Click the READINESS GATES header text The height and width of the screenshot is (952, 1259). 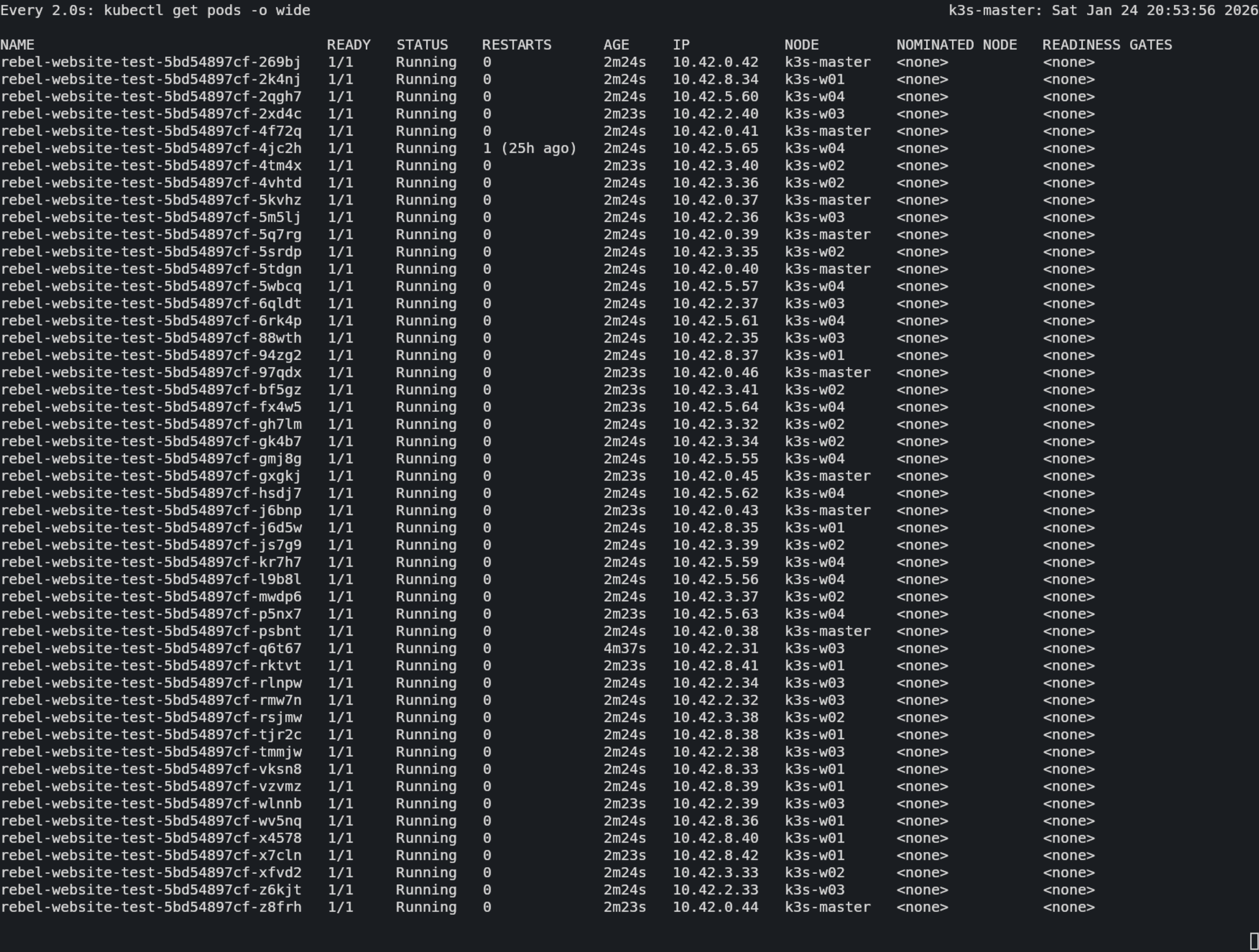[x=1107, y=45]
